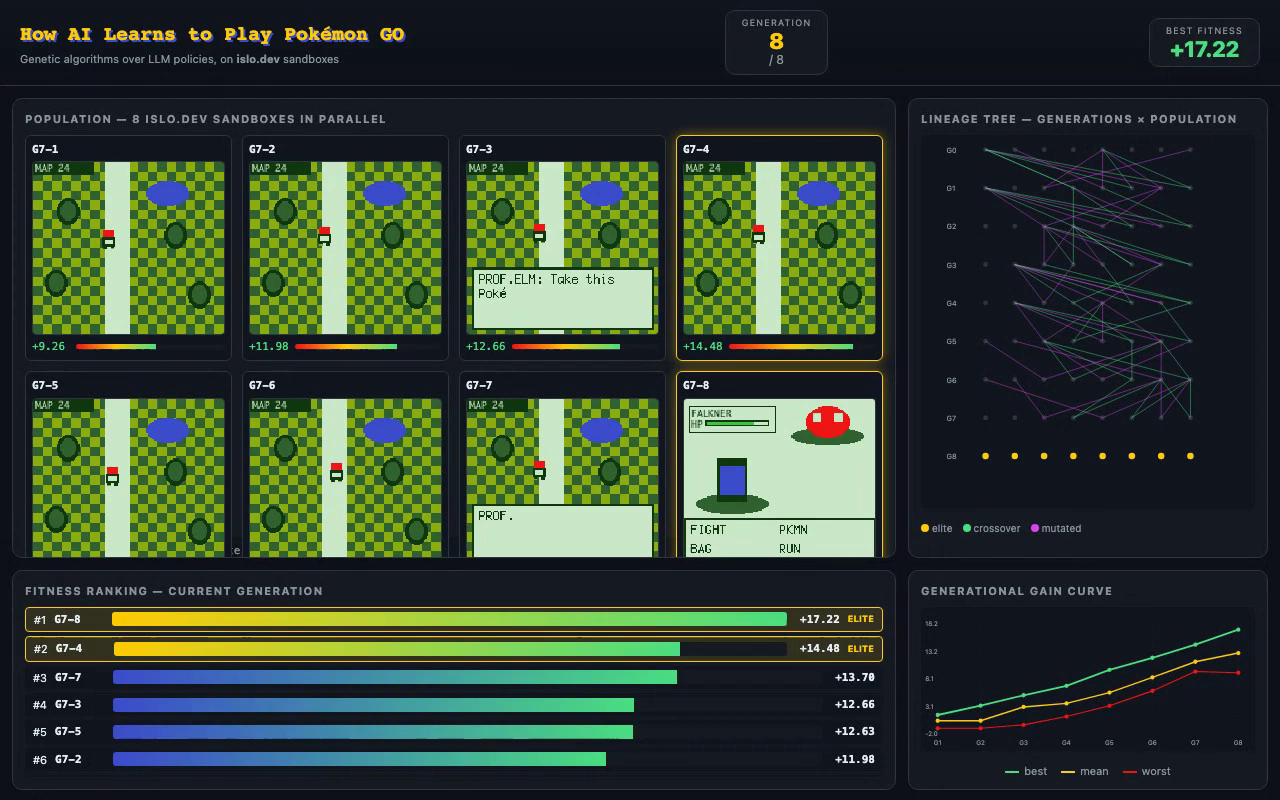Open the G7-6 sandbox game thumbnail
This screenshot has width=1280, height=800.
(x=345, y=478)
